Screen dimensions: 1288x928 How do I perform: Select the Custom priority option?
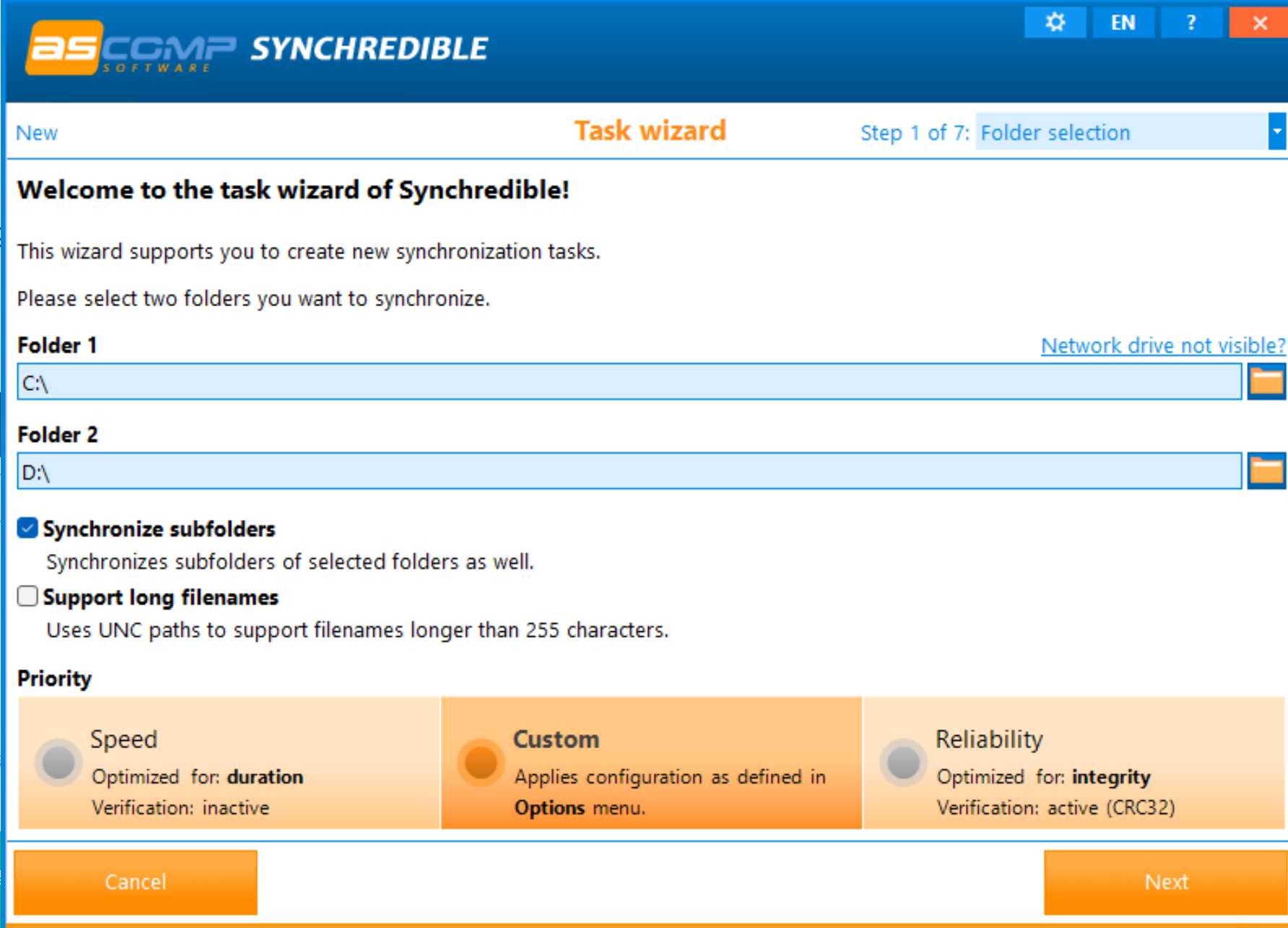(651, 763)
